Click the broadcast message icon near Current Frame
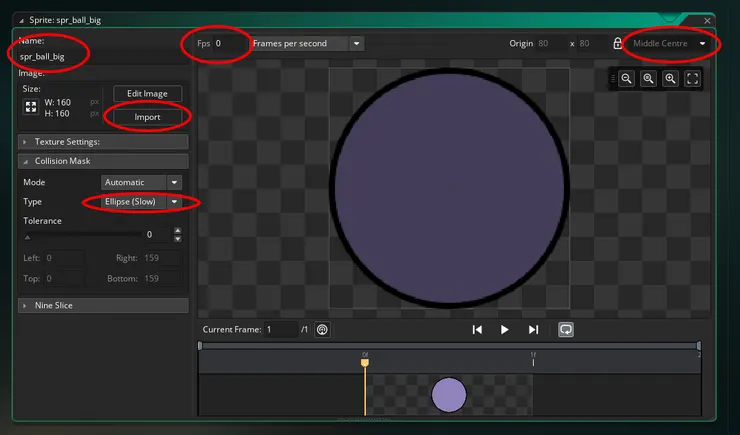 point(322,329)
